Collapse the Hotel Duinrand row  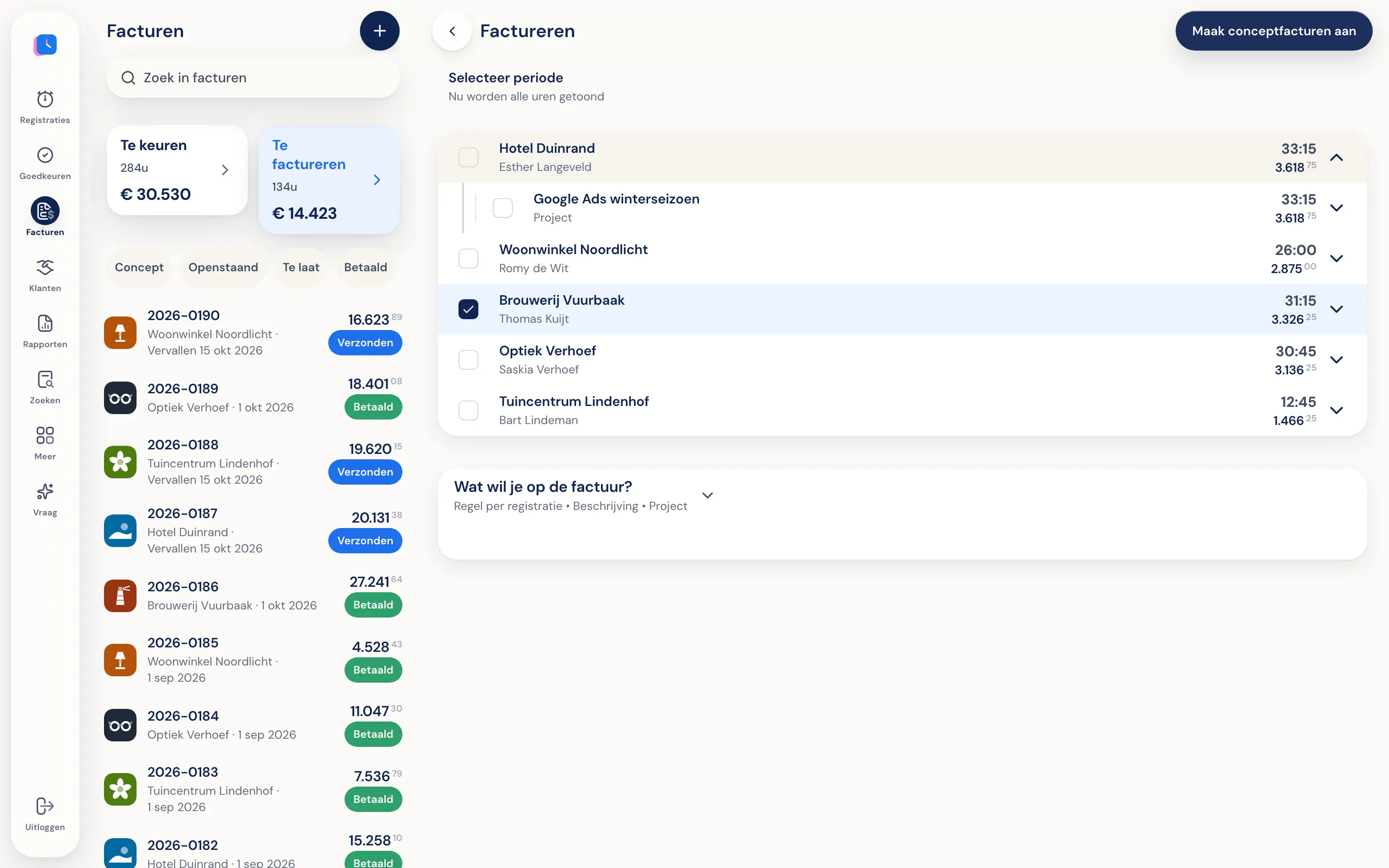tap(1337, 157)
